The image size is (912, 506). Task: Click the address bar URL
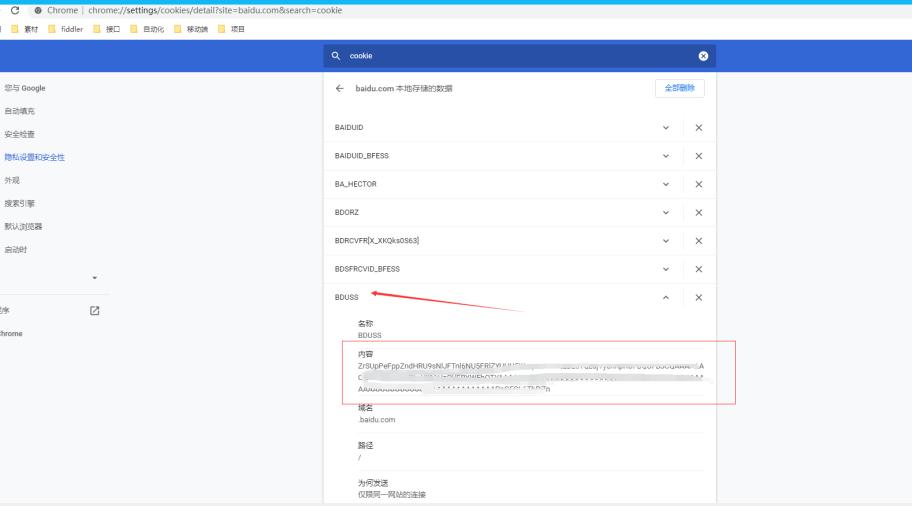(215, 10)
